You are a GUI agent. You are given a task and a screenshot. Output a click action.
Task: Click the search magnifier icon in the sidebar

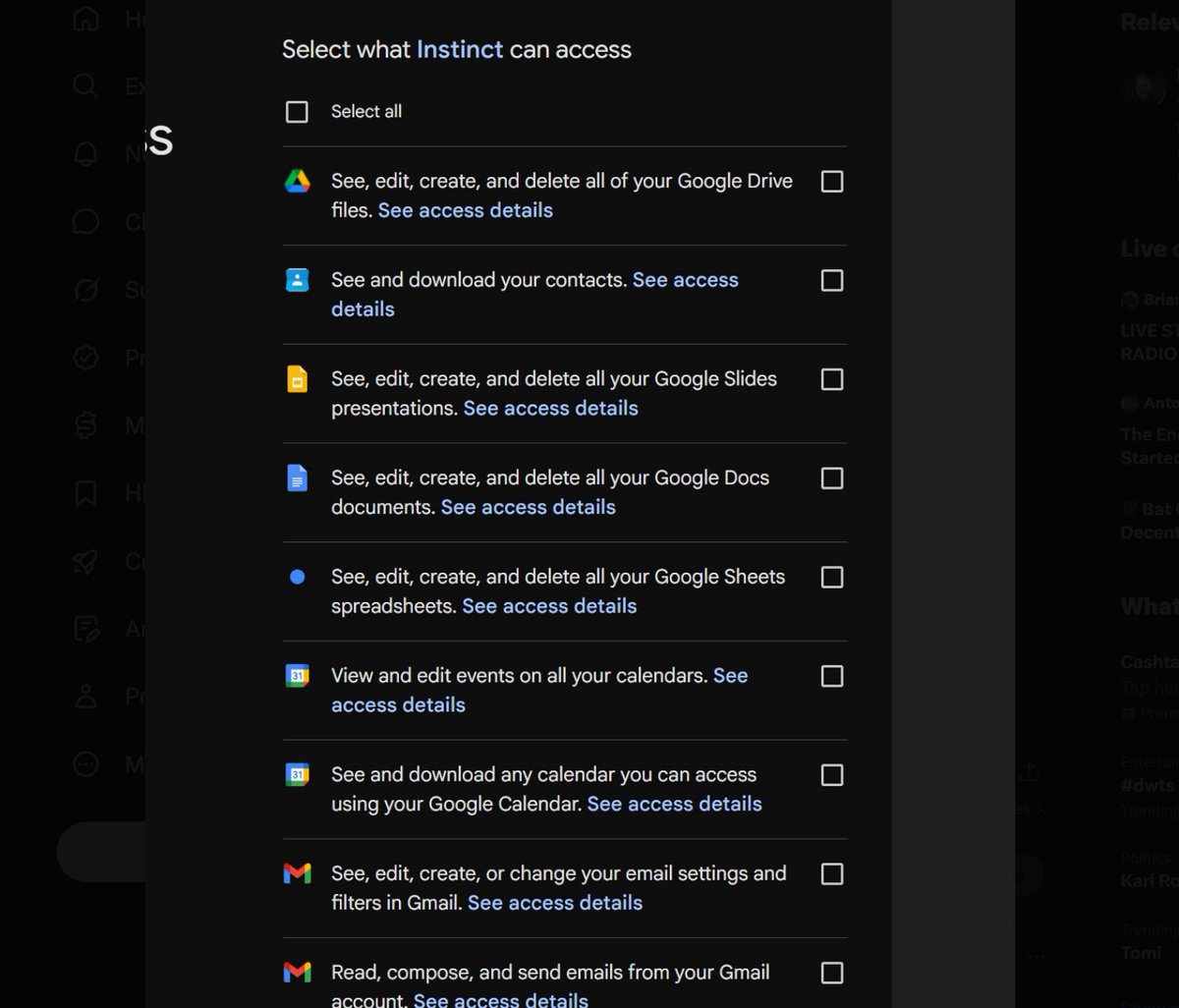(x=85, y=85)
